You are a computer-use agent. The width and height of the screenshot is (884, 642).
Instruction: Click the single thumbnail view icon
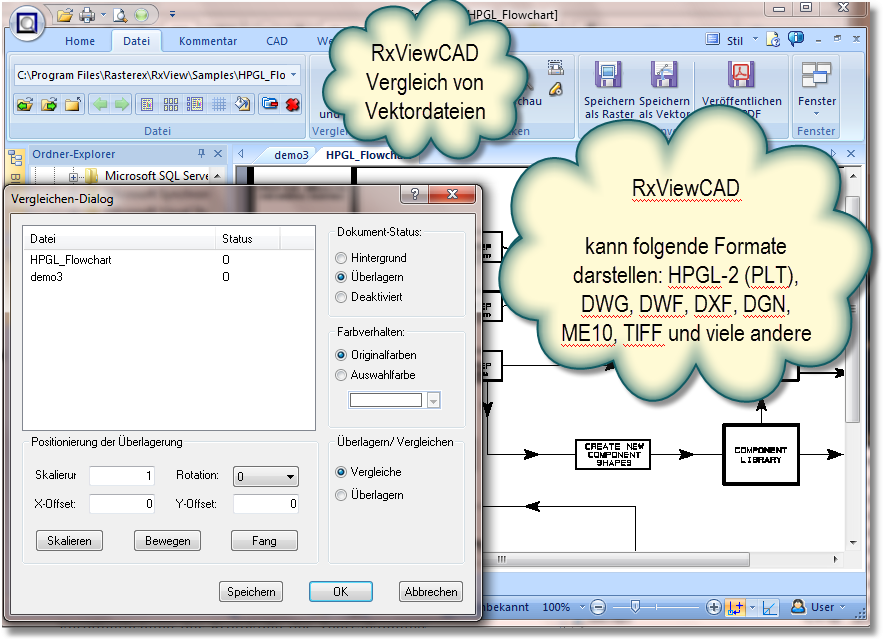tap(147, 104)
